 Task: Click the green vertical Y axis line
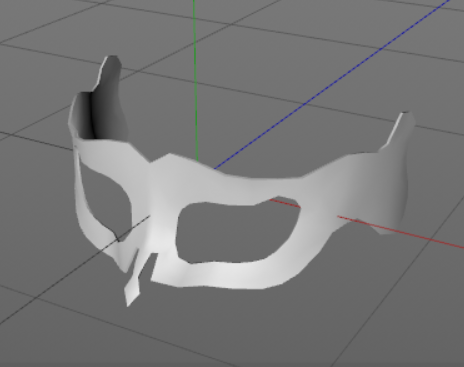(x=195, y=80)
